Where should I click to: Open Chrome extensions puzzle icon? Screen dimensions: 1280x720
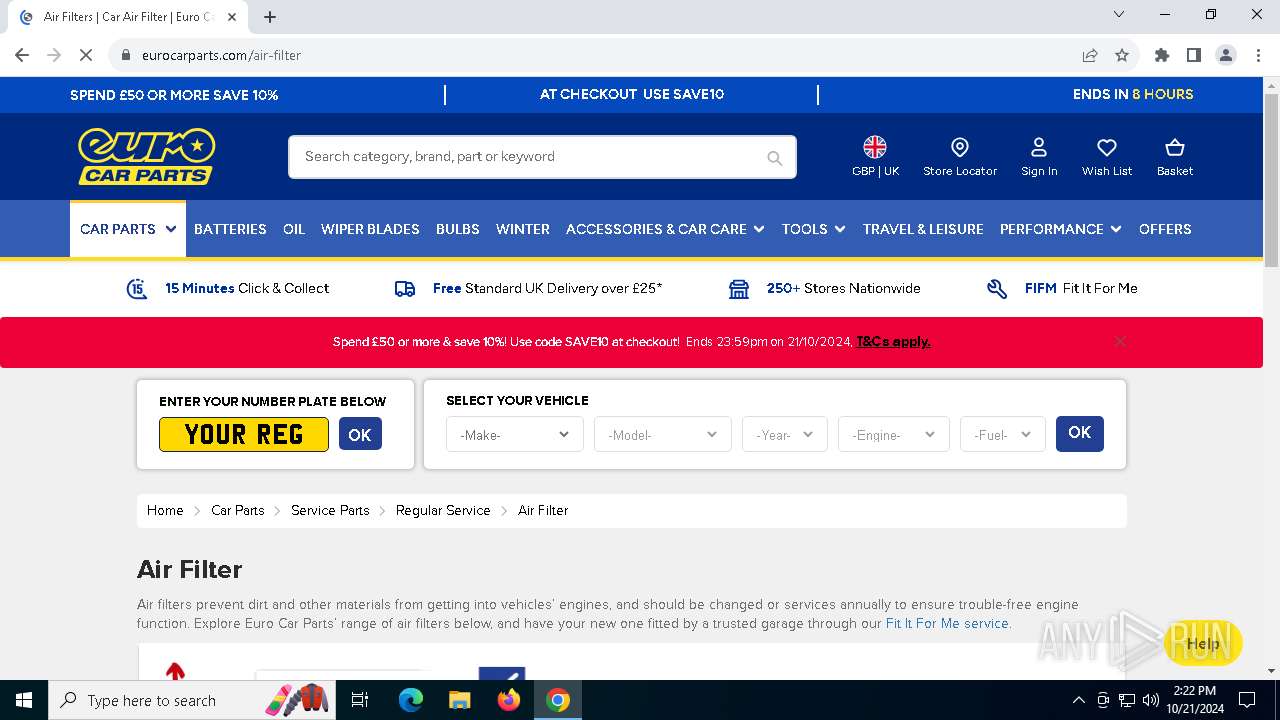pos(1162,55)
